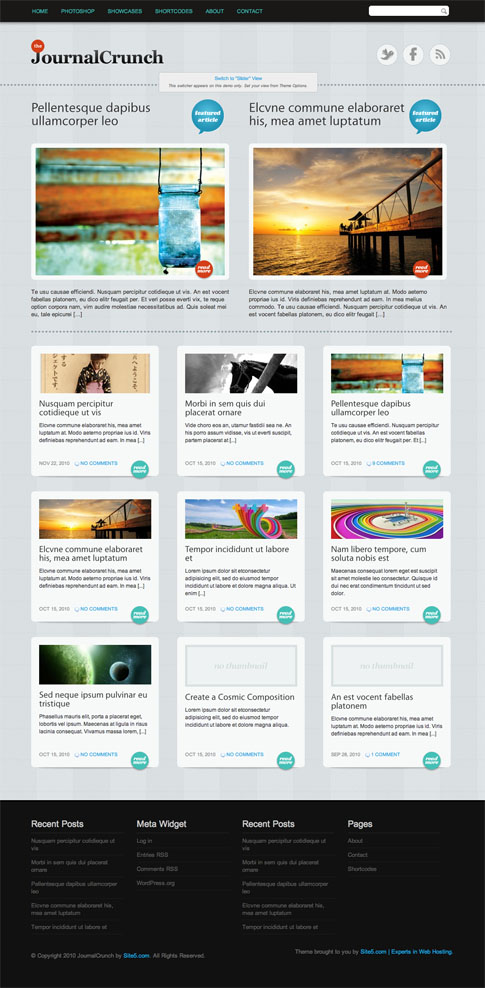Click read more circle on Create a Cosmic Composition

(286, 761)
